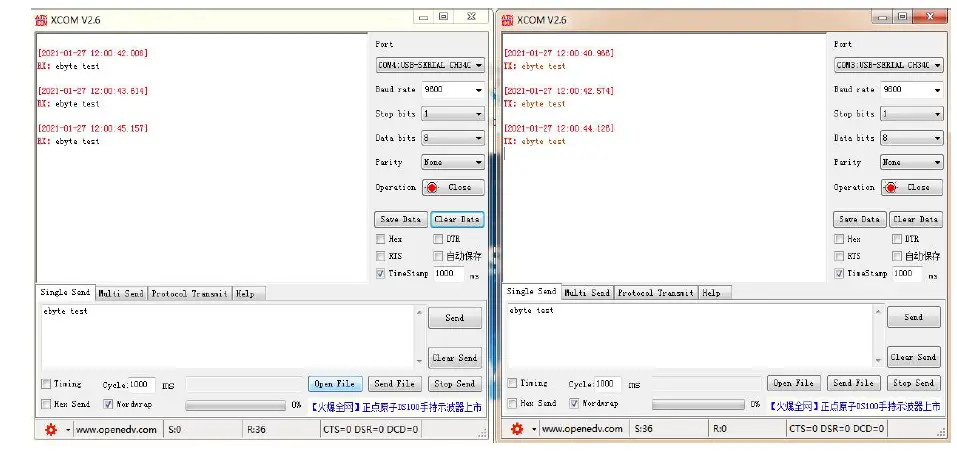Click send text area in right window
The image size is (957, 456).
click(690, 336)
